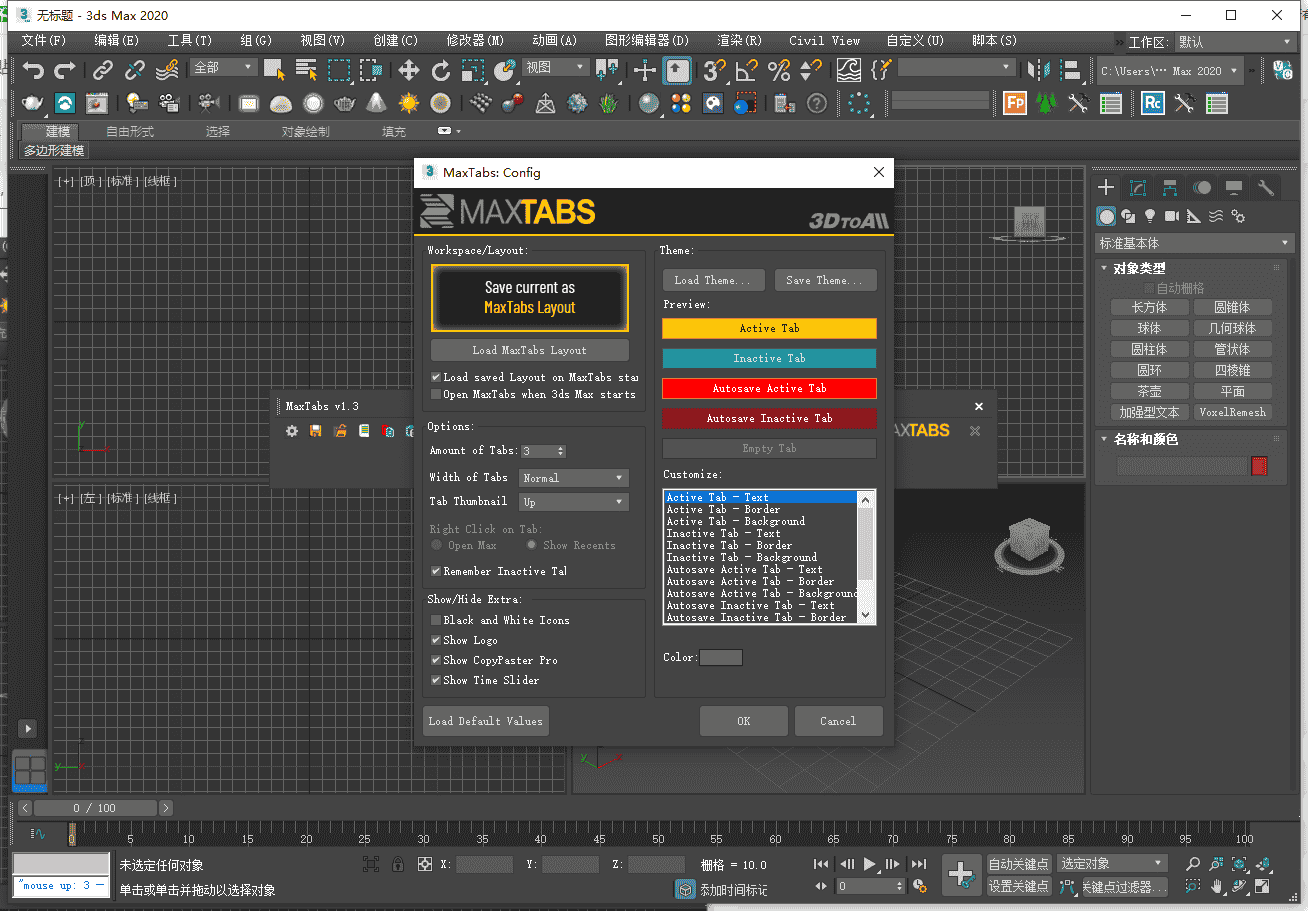The height and width of the screenshot is (911, 1308).
Task: Open the 标准基本体 primitives dropdown
Action: point(1195,243)
